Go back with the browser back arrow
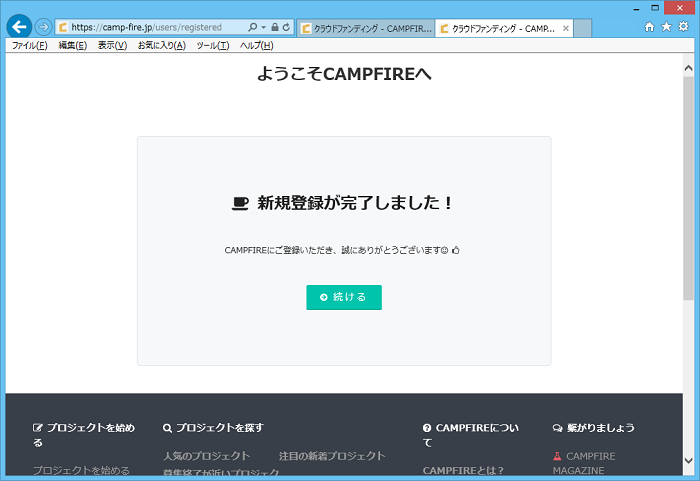700x481 pixels. tap(19, 27)
